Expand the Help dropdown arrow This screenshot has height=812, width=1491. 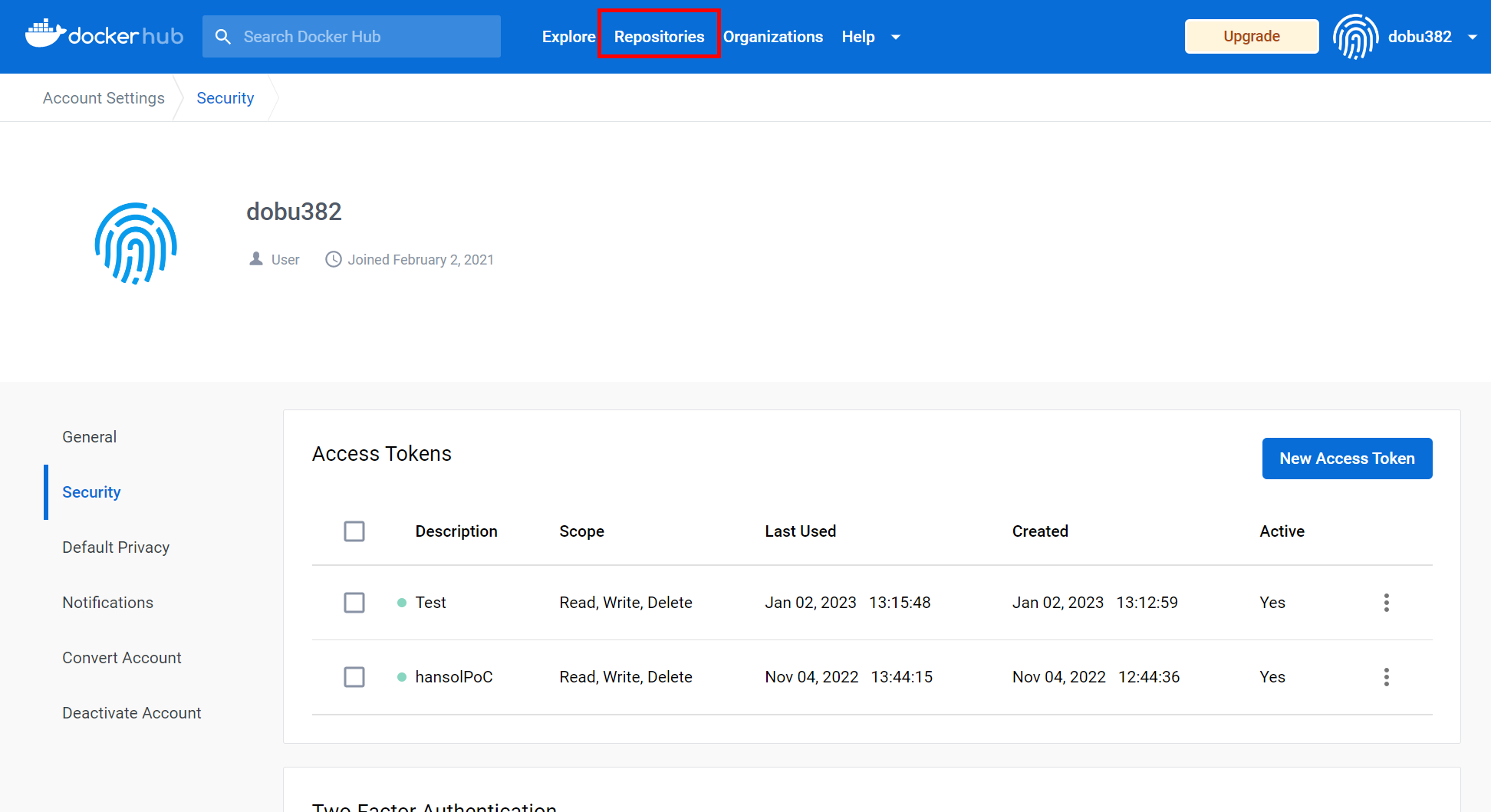pyautogui.click(x=895, y=37)
